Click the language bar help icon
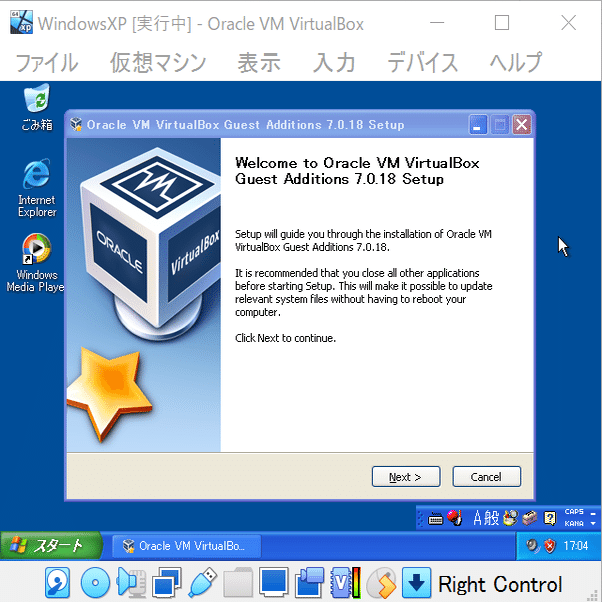Screen dimensions: 602x602 tap(550, 518)
